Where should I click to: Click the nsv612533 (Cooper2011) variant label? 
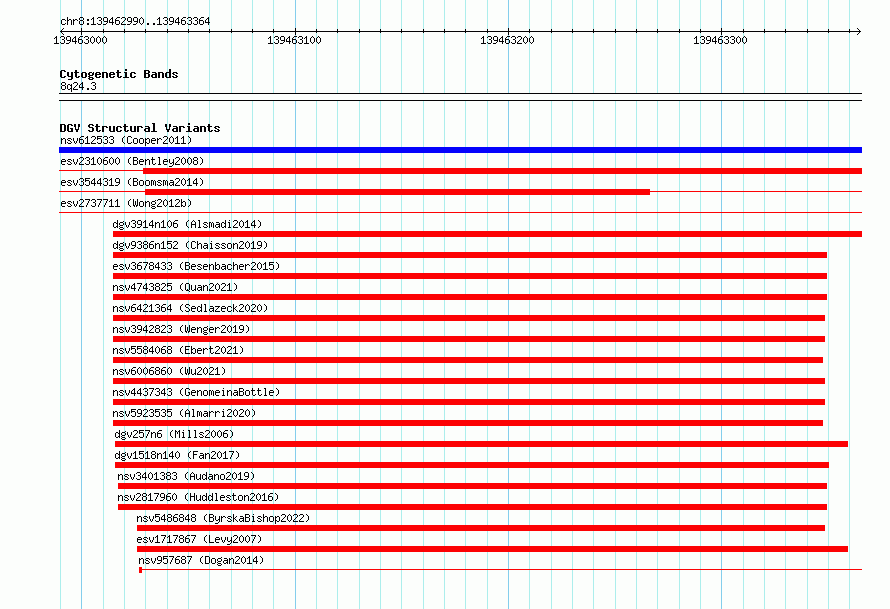coord(126,140)
